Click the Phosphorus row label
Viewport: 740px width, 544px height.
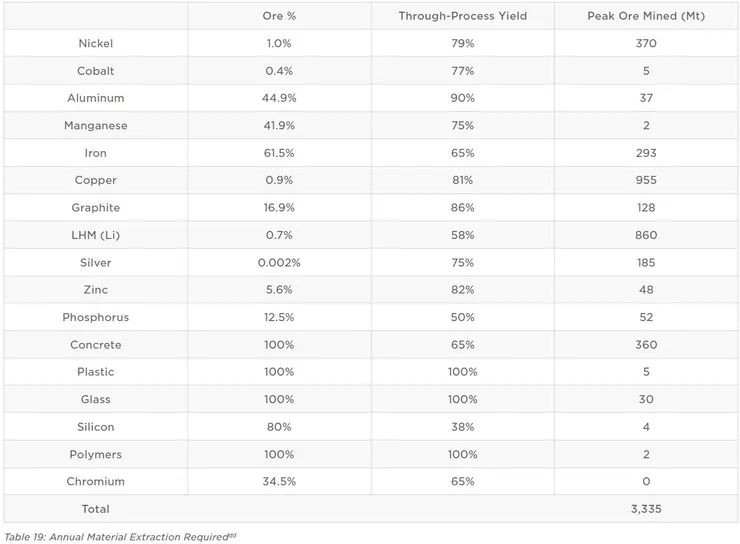tap(96, 317)
